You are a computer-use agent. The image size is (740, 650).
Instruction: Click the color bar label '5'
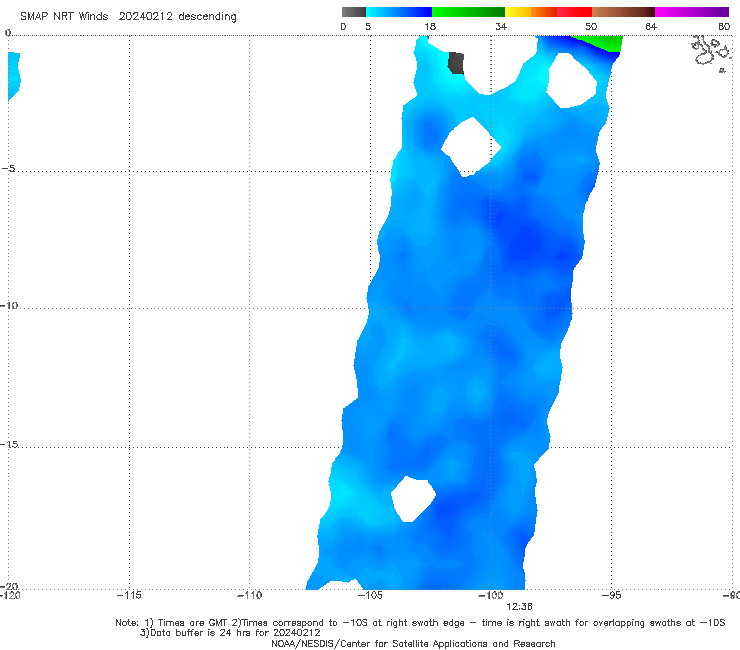(368, 26)
